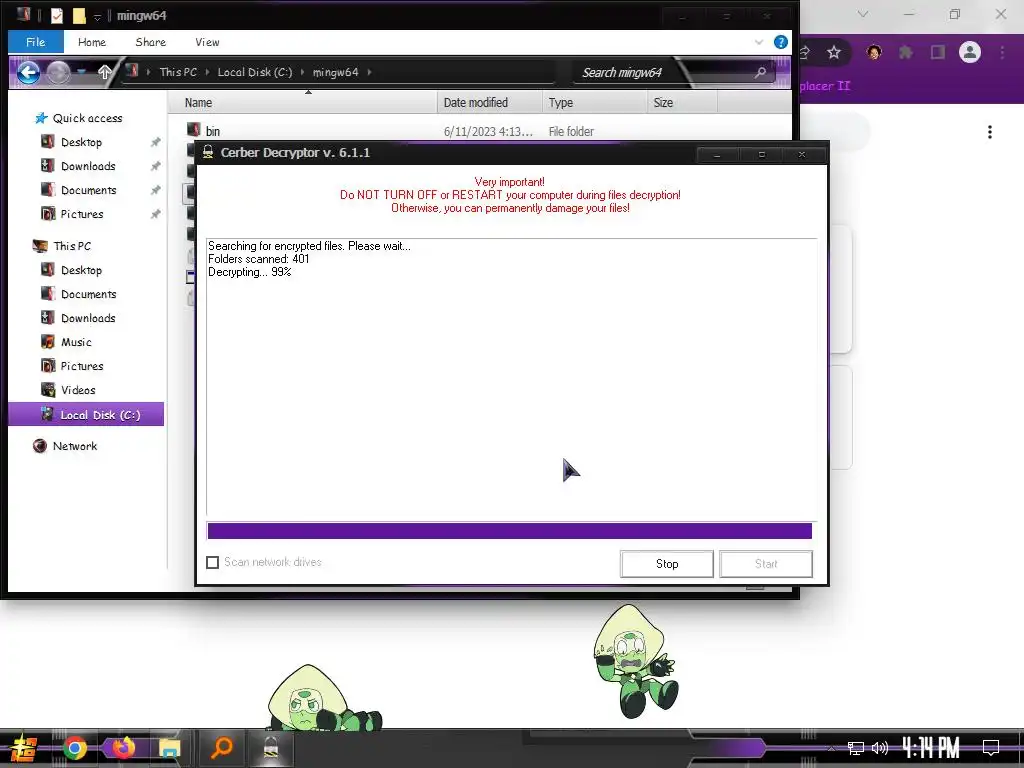Click the Chrome extension avatar icon
1024x768 pixels.
[874, 52]
